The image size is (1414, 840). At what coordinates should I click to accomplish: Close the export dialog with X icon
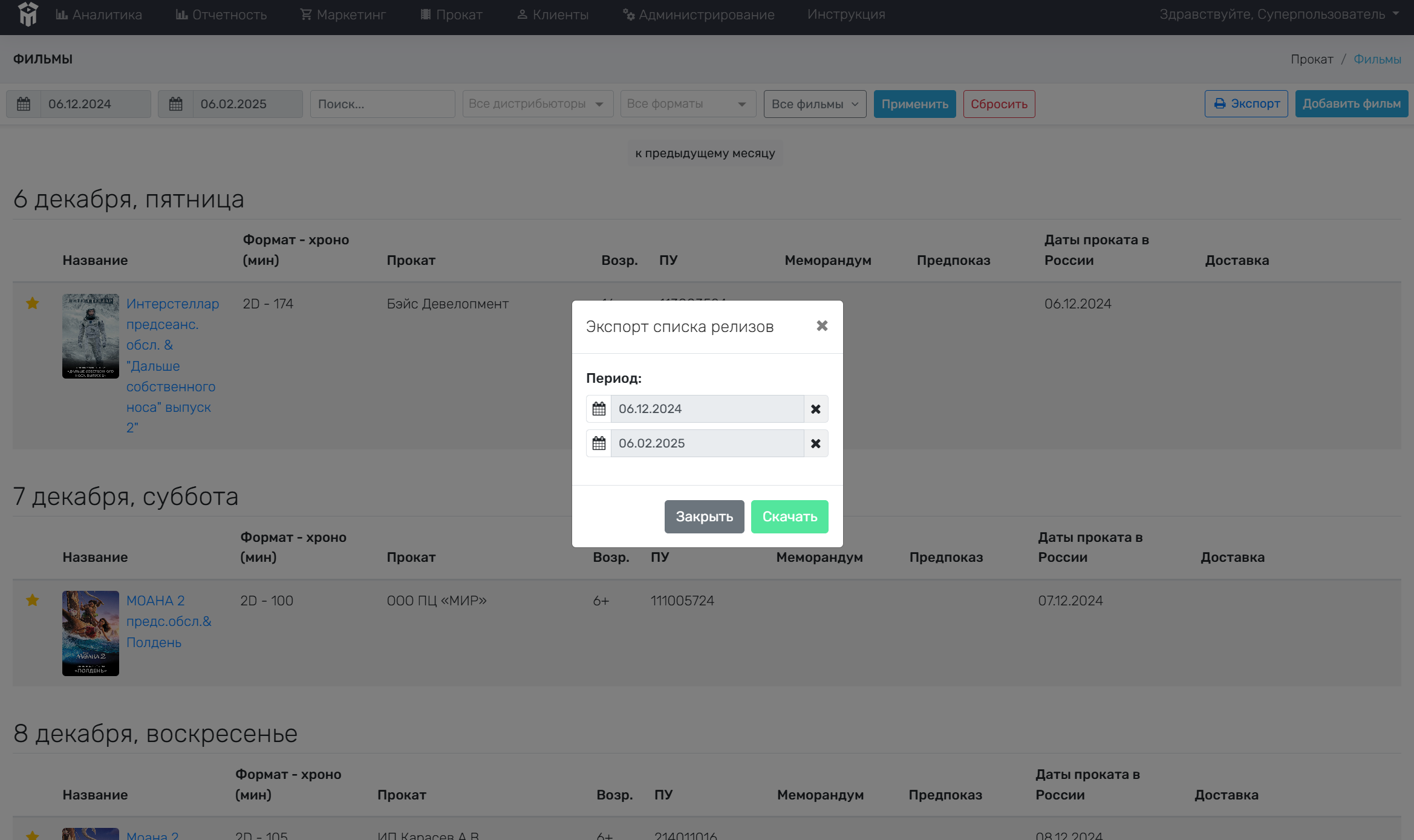click(x=822, y=326)
